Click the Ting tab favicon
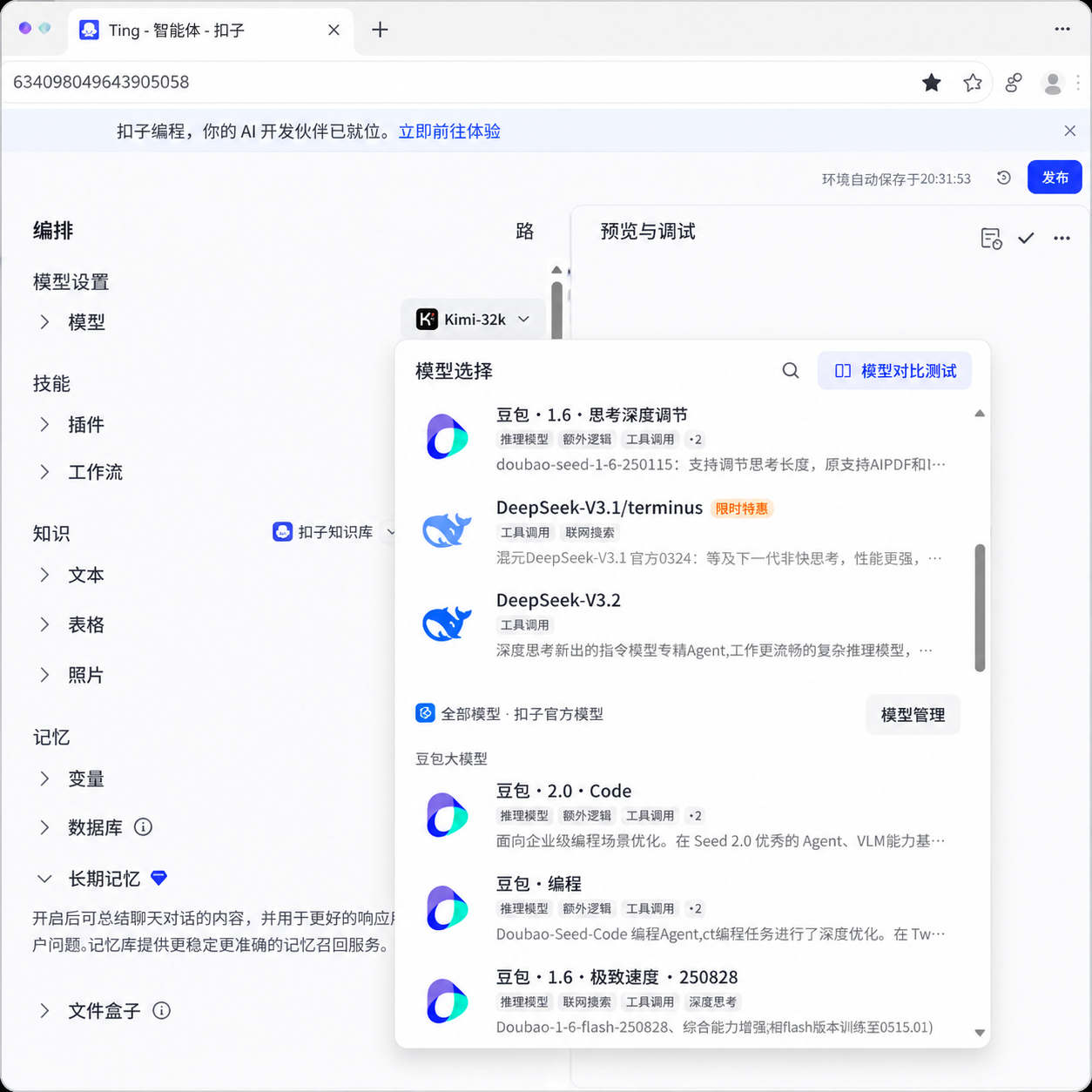 pyautogui.click(x=89, y=30)
